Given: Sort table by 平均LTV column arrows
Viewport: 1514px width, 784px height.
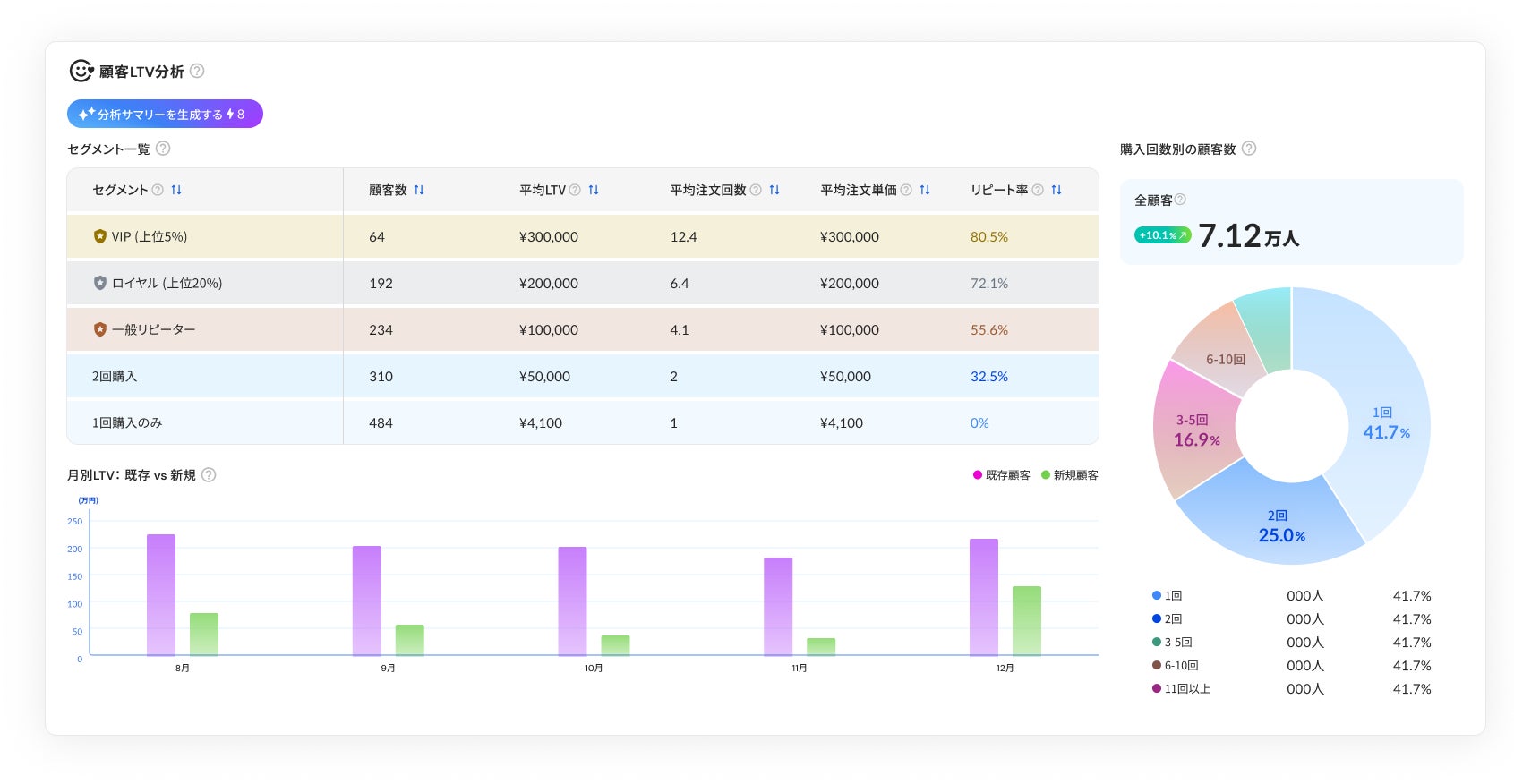Looking at the screenshot, I should click(x=594, y=190).
